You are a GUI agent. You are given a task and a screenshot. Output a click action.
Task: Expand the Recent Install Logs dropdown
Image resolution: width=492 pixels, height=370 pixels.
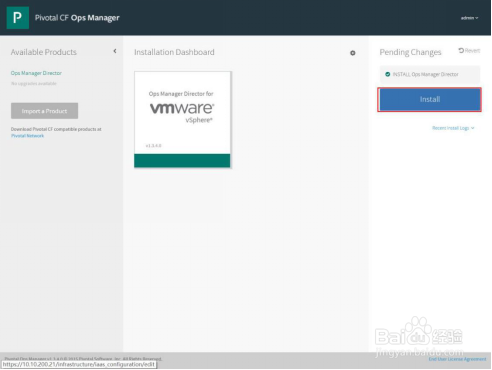click(x=453, y=128)
